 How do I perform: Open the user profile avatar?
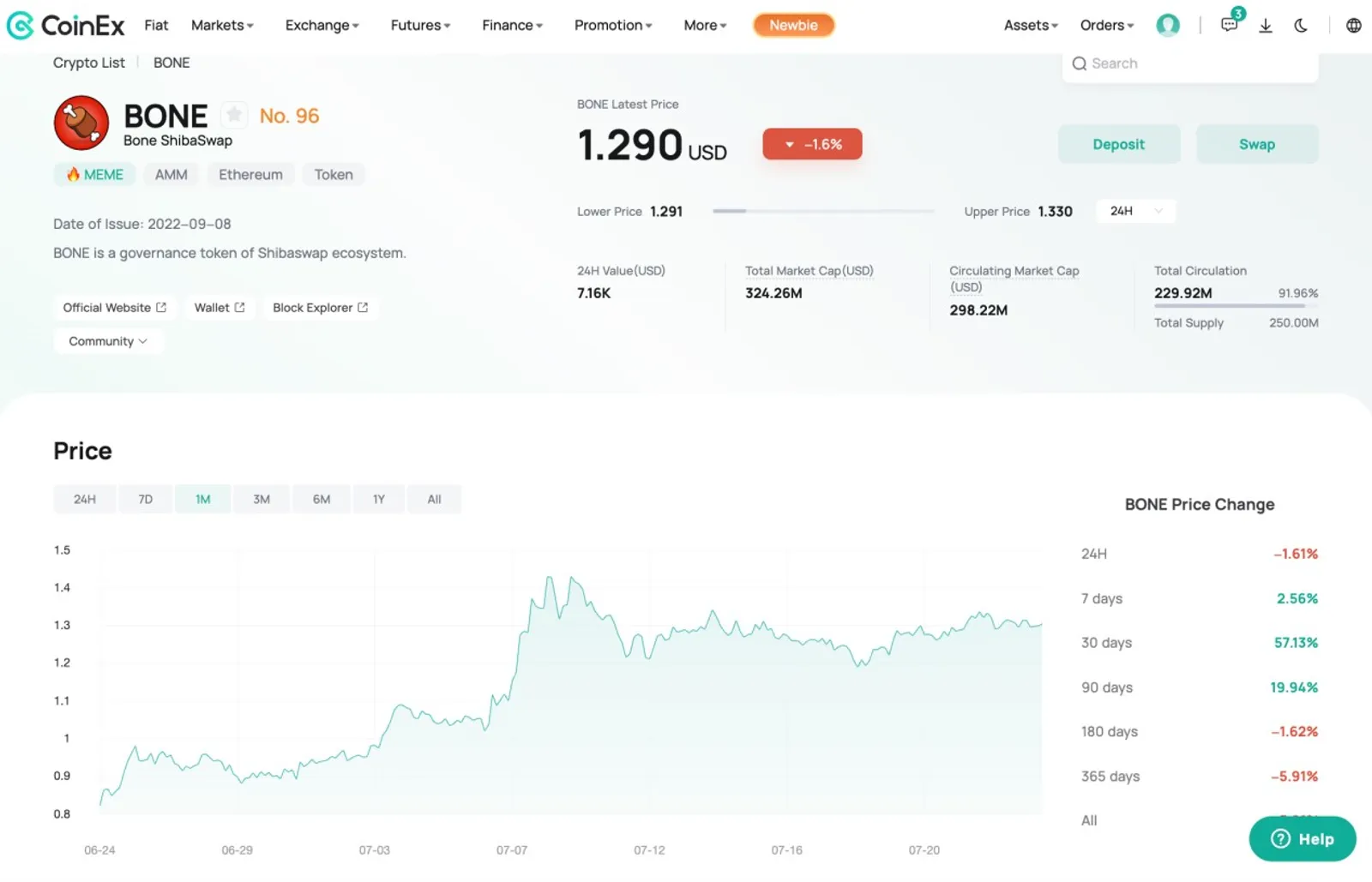point(1168,25)
